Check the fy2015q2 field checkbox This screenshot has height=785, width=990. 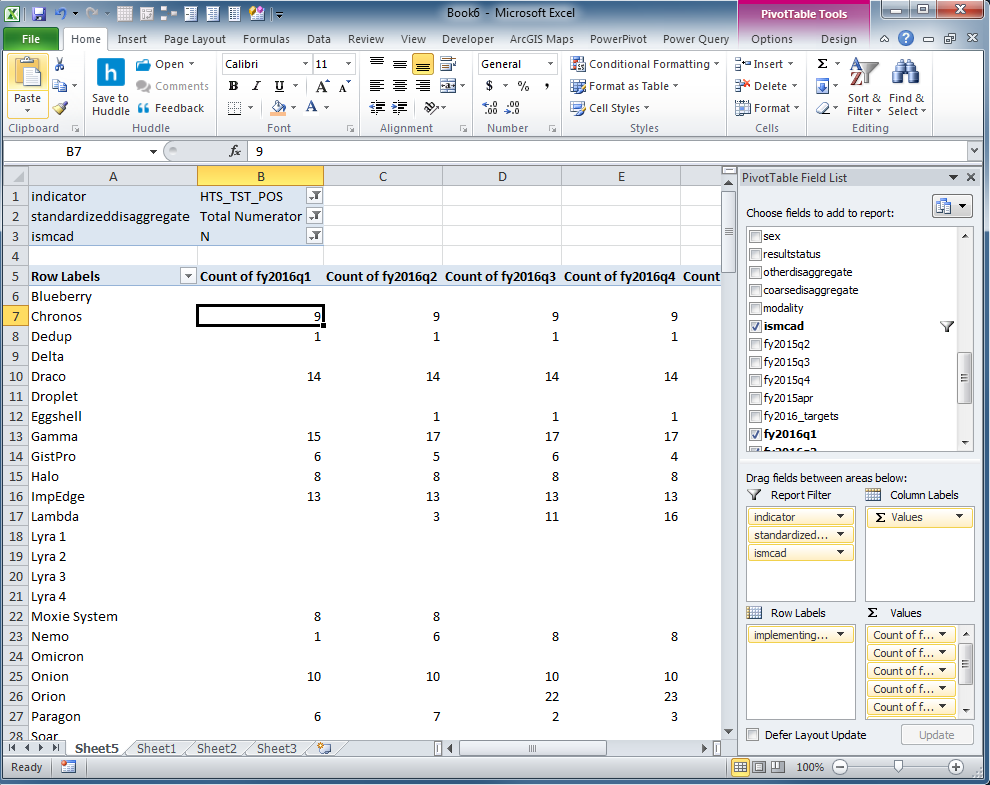755,344
